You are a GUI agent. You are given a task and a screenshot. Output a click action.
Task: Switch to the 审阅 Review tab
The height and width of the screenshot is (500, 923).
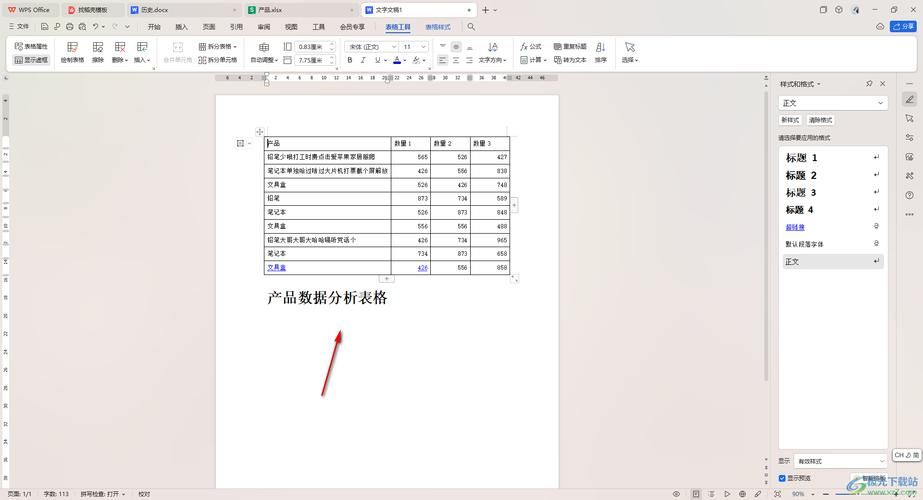264,27
